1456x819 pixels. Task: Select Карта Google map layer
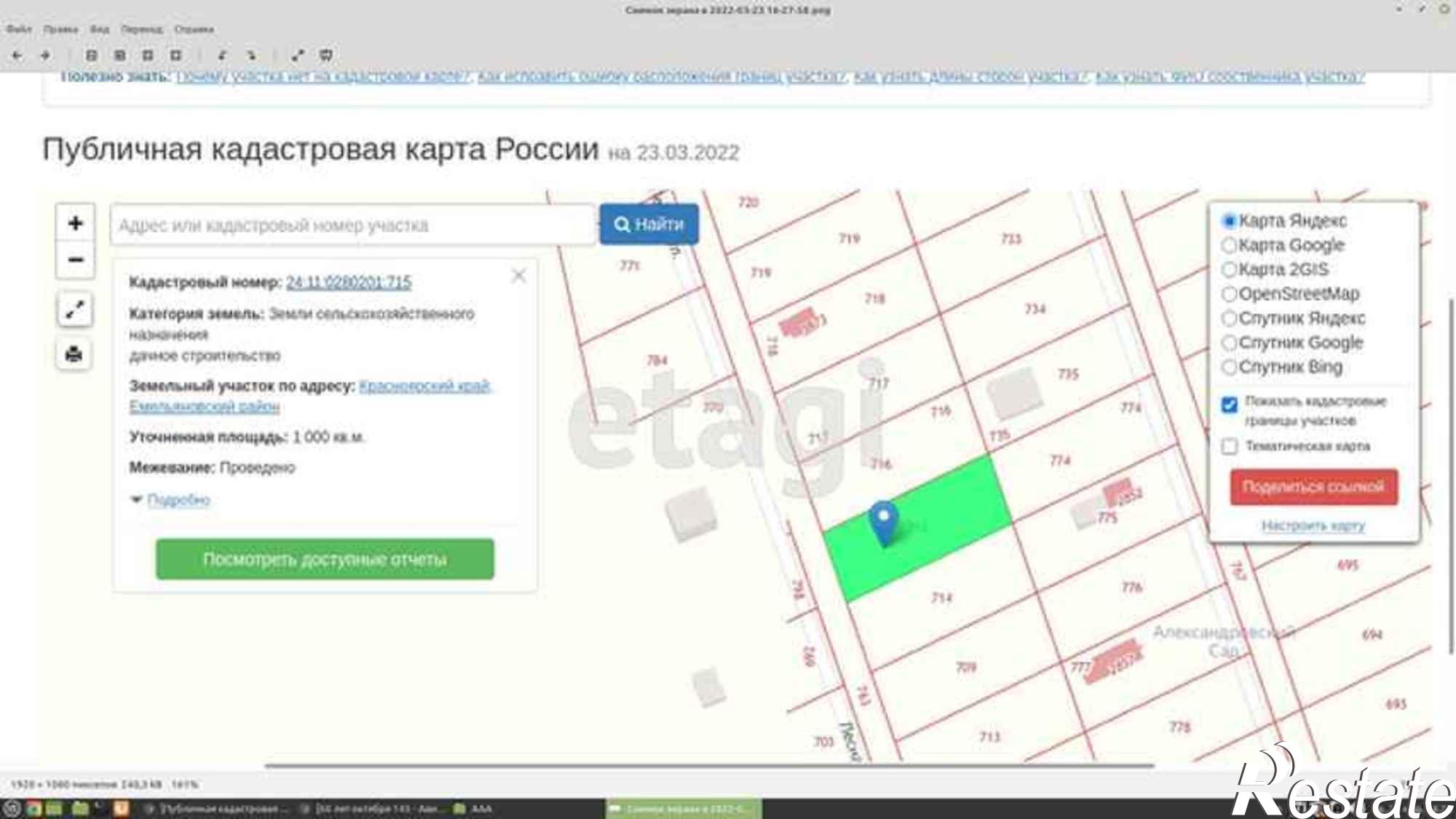[x=1283, y=245]
